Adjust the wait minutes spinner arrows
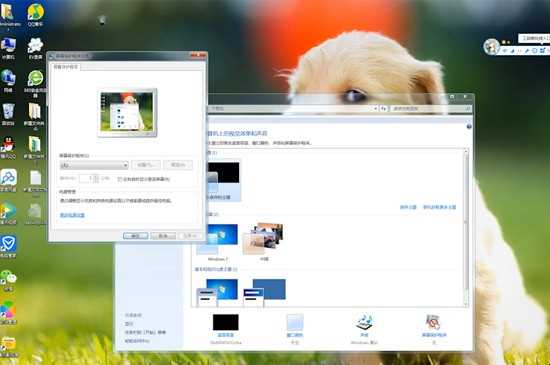Screen dimensions: 550x365 coord(96,178)
